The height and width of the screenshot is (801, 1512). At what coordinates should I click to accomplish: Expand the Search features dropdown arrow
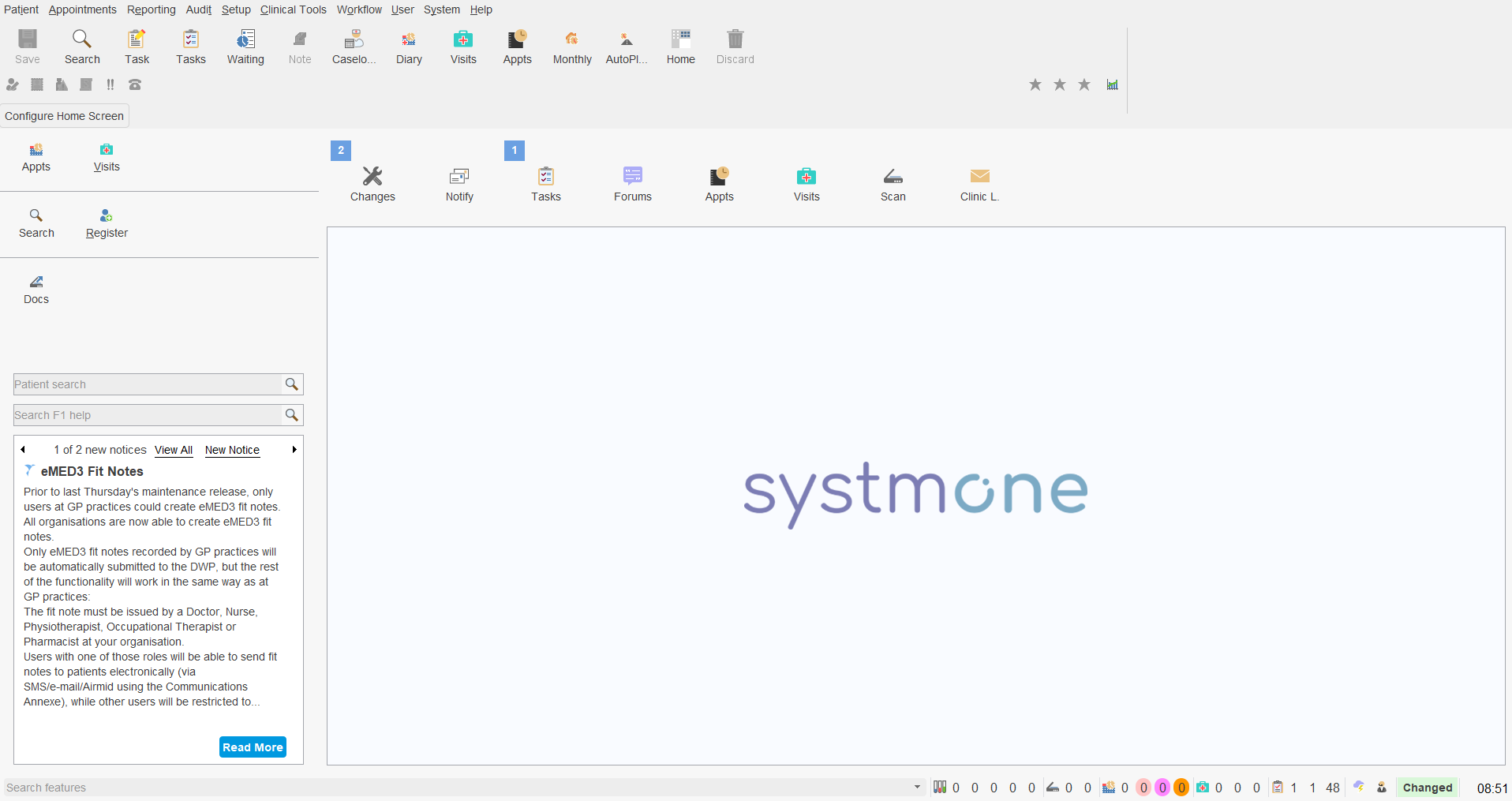[x=917, y=788]
